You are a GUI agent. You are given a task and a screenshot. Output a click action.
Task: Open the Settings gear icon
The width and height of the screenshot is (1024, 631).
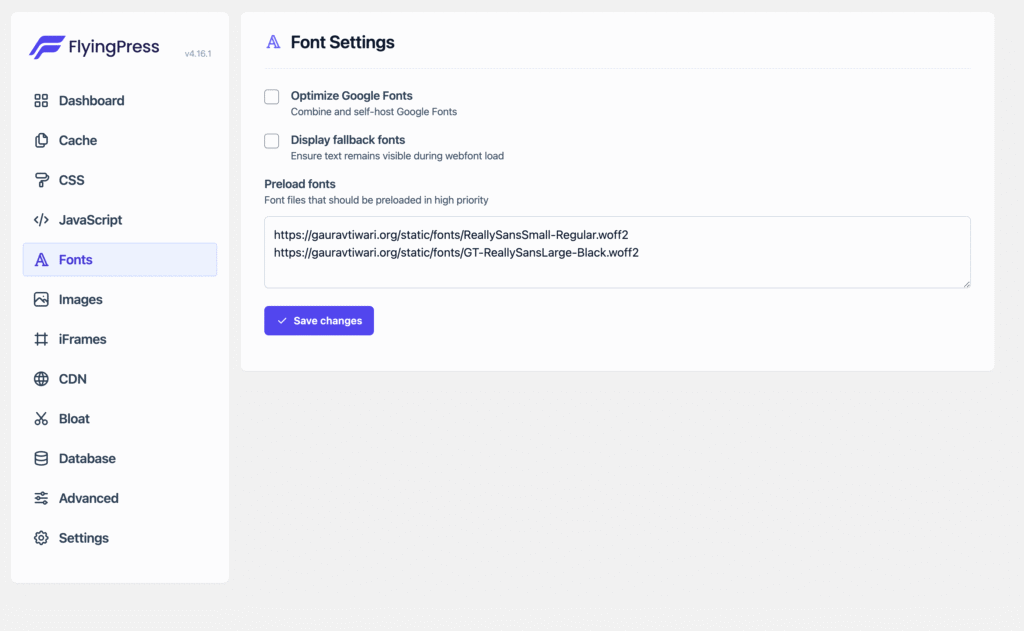[40, 537]
